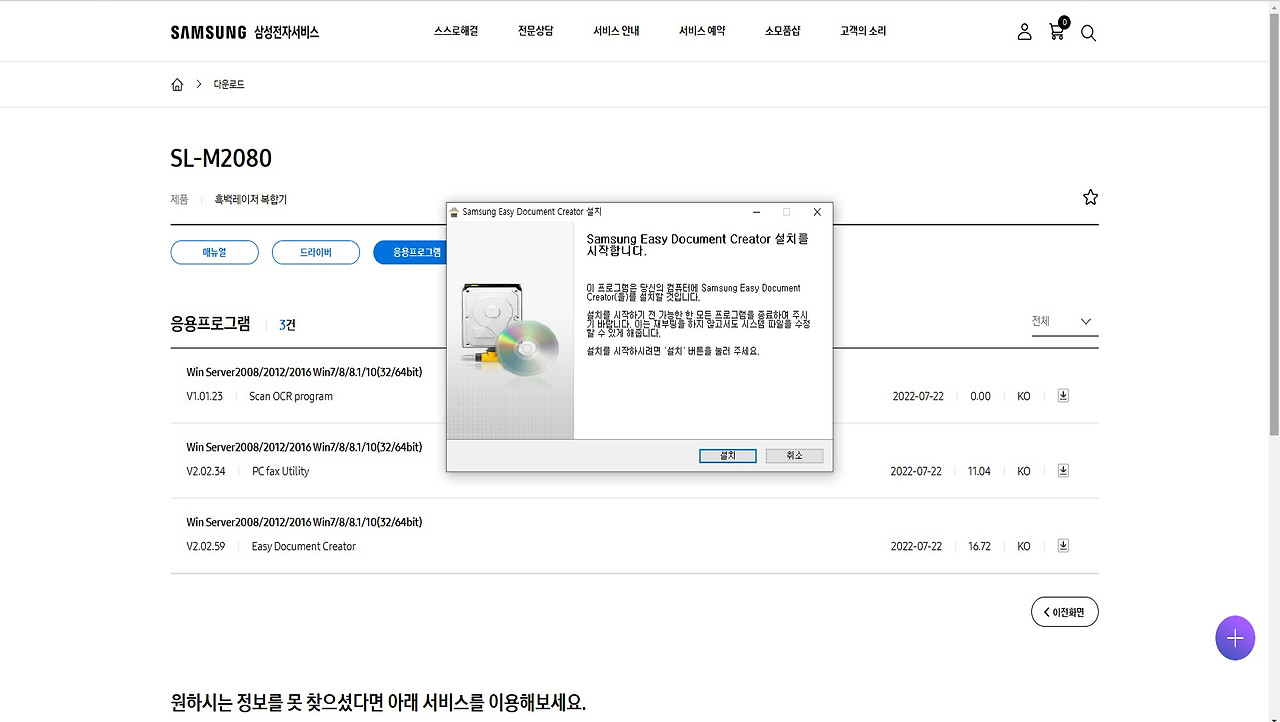The width and height of the screenshot is (1280, 722).
Task: Open the purple plus floating action button
Action: coord(1235,638)
